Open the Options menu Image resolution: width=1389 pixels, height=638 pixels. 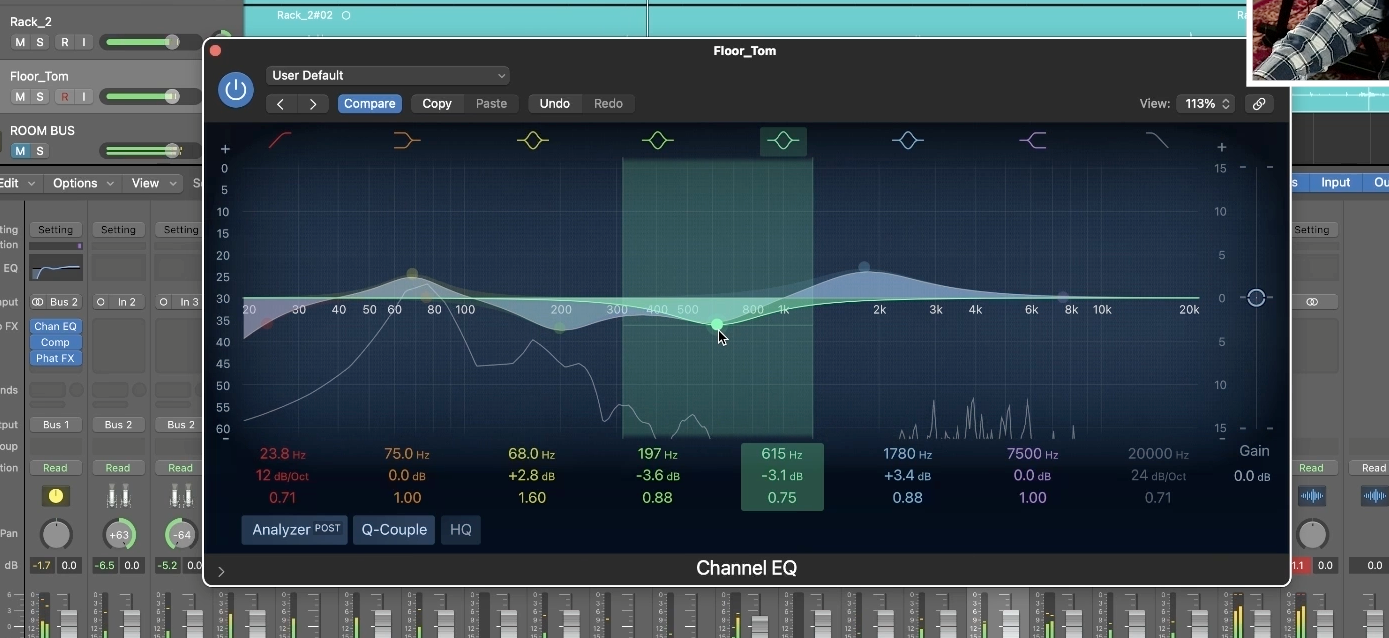pyautogui.click(x=75, y=183)
